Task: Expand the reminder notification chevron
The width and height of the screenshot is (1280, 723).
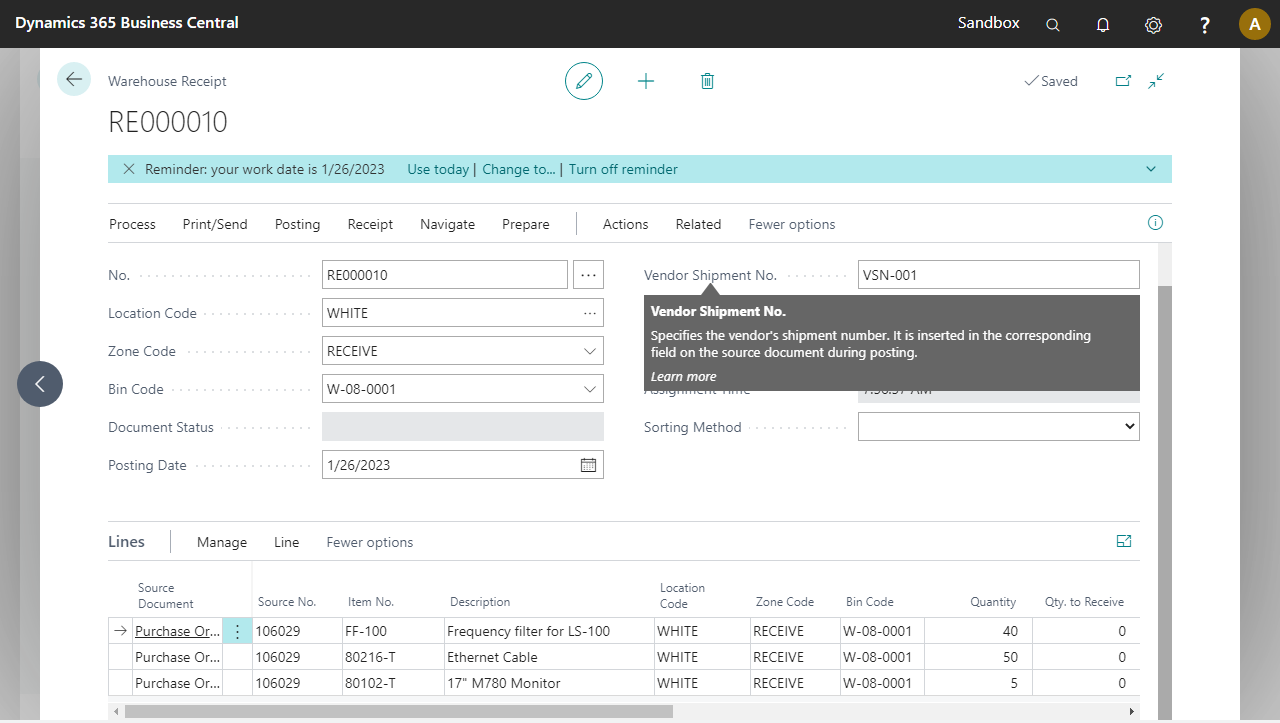Action: pyautogui.click(x=1151, y=169)
